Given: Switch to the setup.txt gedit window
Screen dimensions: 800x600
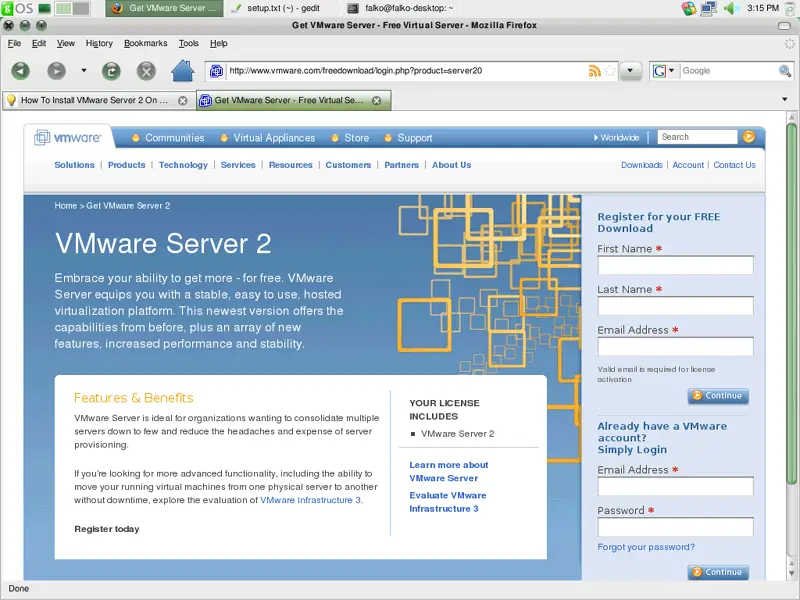Looking at the screenshot, I should [x=277, y=8].
